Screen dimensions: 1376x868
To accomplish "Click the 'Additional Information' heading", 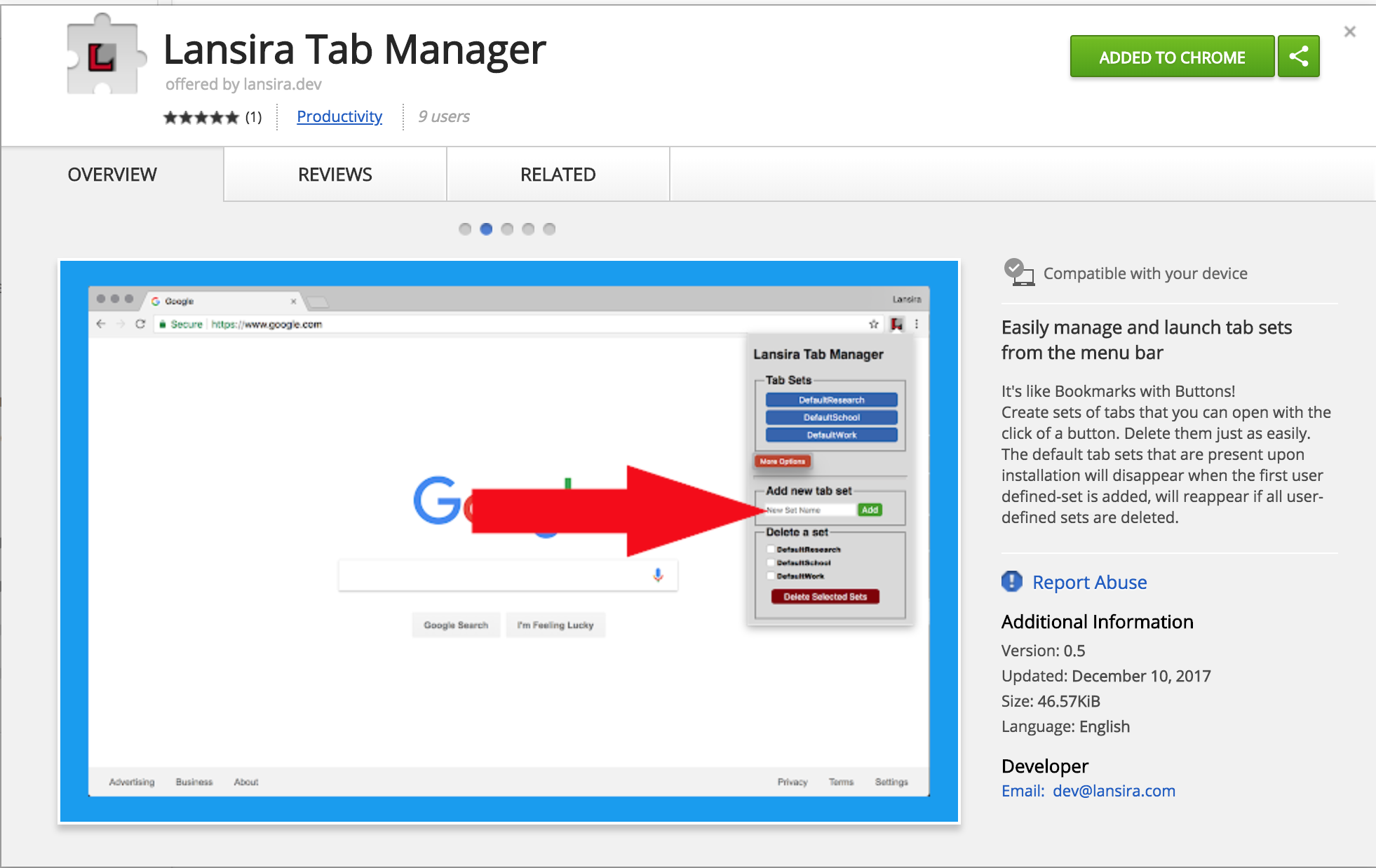I will [1097, 622].
